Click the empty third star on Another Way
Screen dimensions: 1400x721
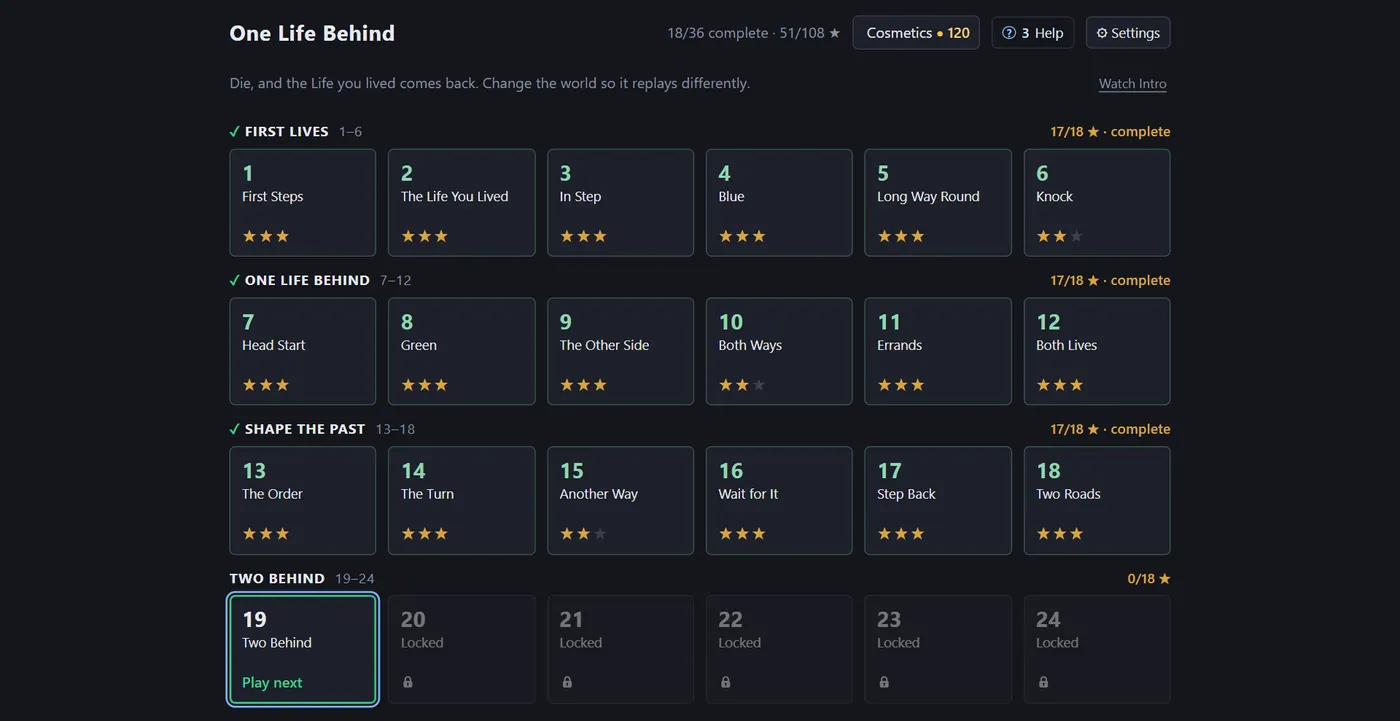[x=600, y=534]
